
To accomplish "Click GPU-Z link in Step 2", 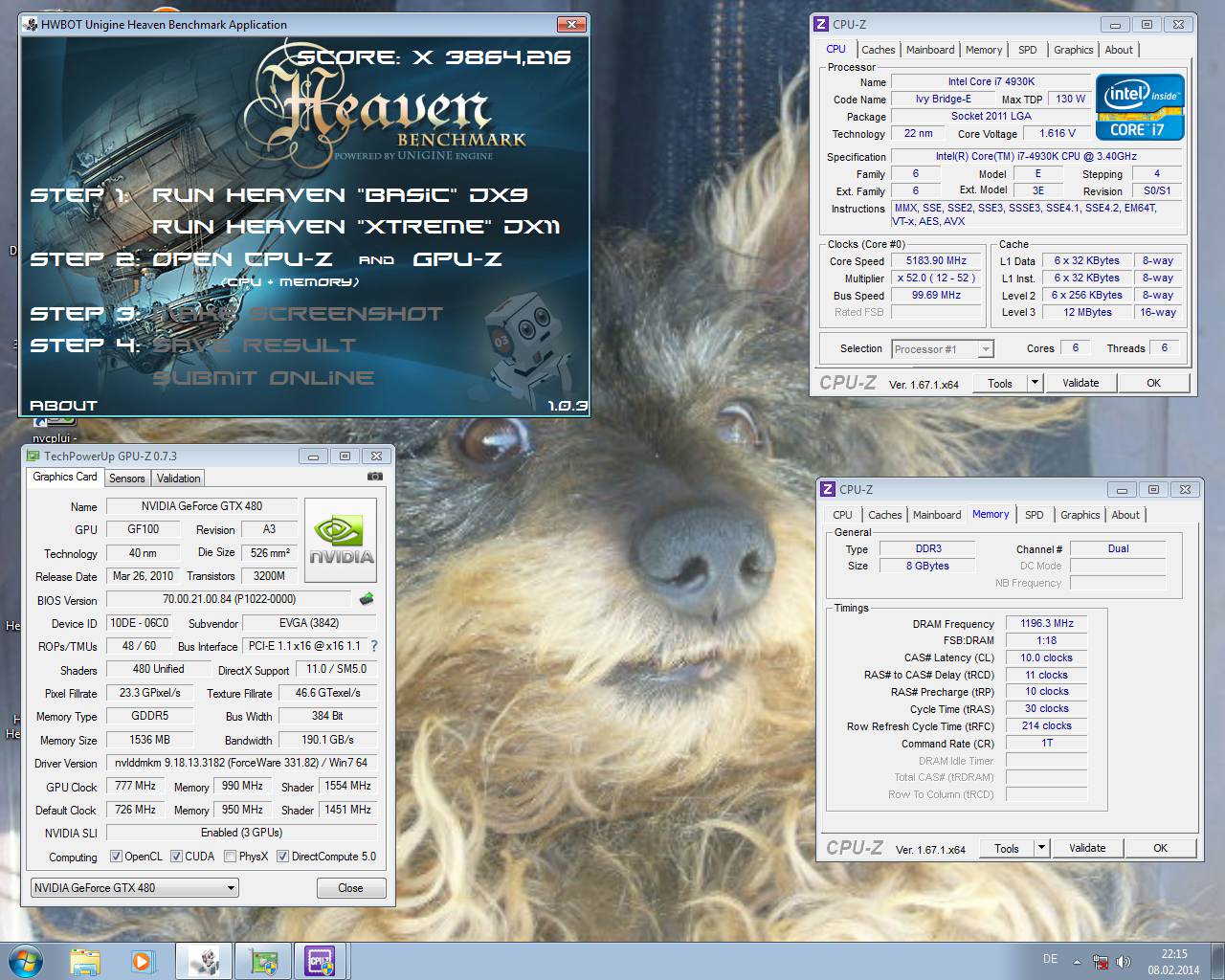I will point(457,259).
